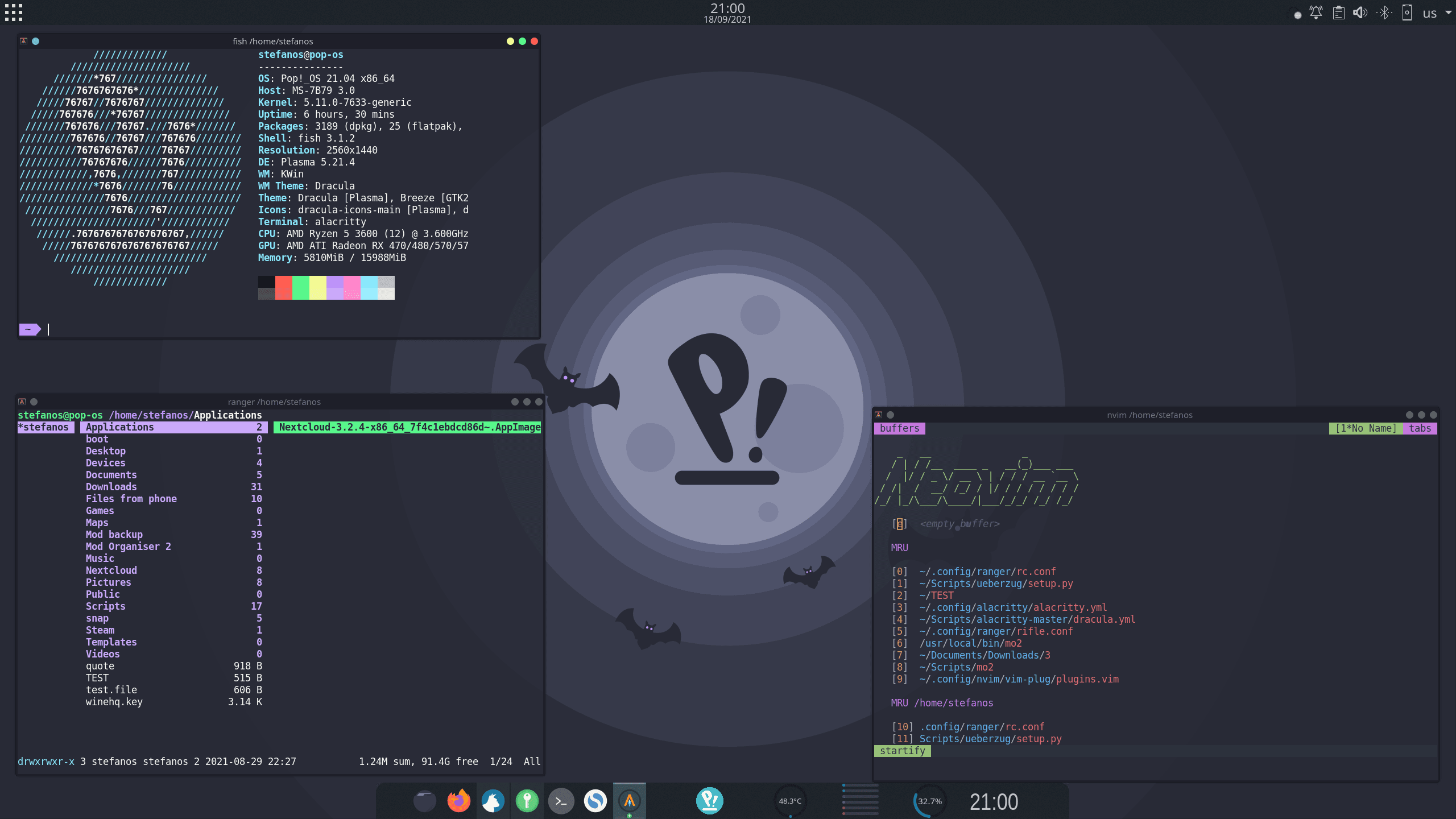Image resolution: width=1456 pixels, height=819 pixels.
Task: Click the 32.7% usage circle in taskbar
Action: point(931,801)
